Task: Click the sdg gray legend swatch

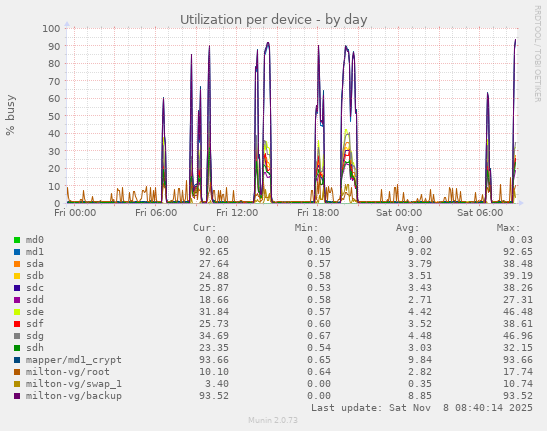Action: coord(17,336)
